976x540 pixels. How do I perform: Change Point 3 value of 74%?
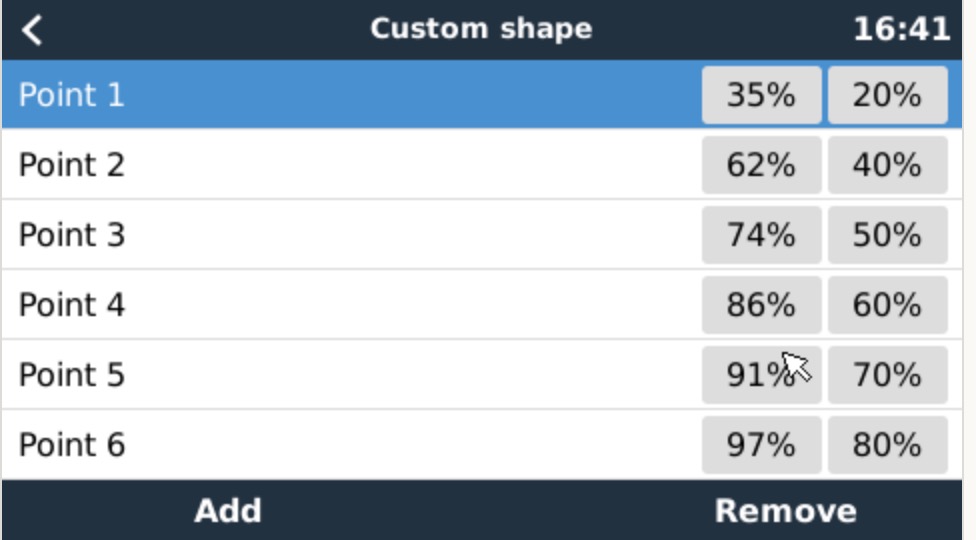point(761,235)
